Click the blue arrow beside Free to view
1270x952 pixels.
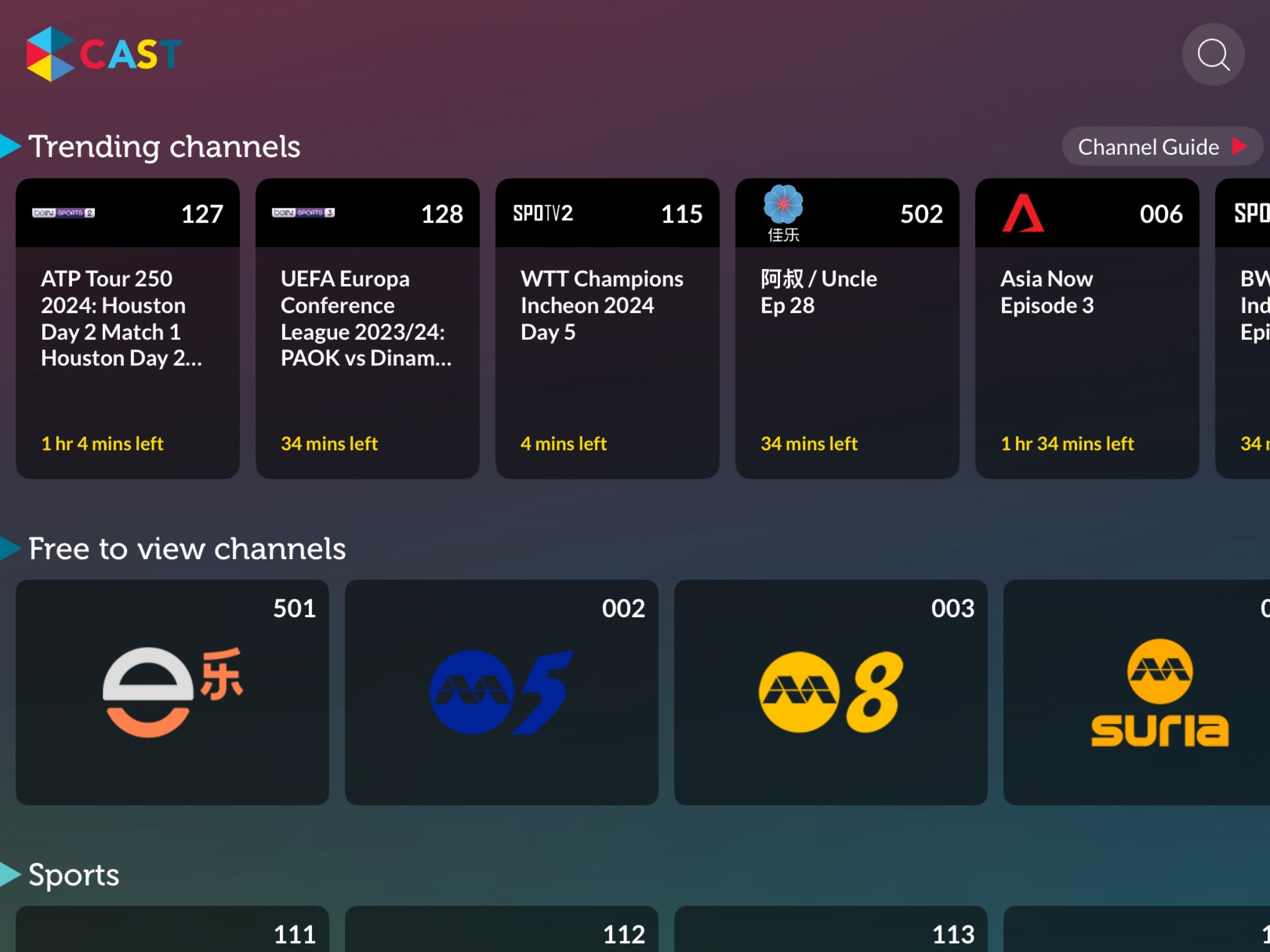pyautogui.click(x=10, y=548)
